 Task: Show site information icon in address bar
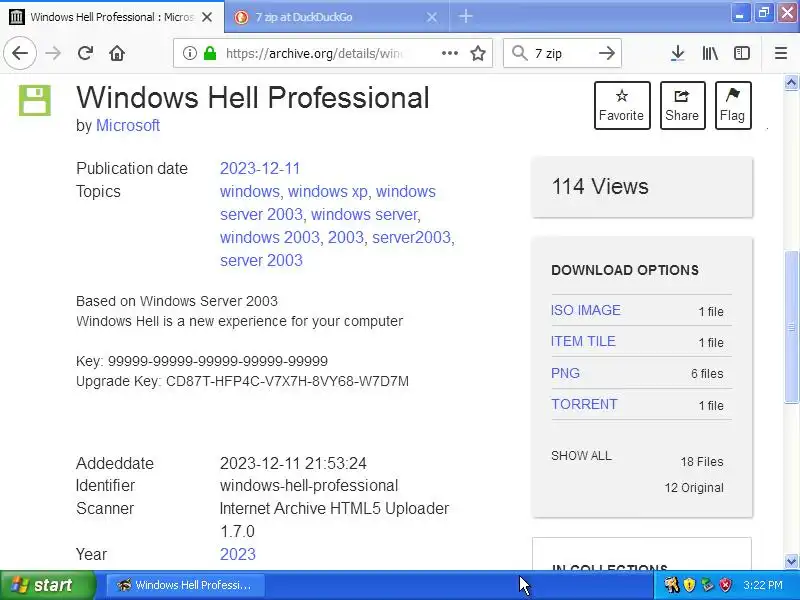click(190, 53)
